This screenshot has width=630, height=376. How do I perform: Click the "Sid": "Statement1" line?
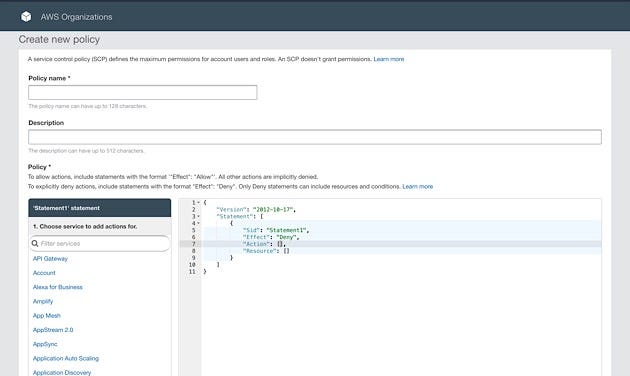276,230
